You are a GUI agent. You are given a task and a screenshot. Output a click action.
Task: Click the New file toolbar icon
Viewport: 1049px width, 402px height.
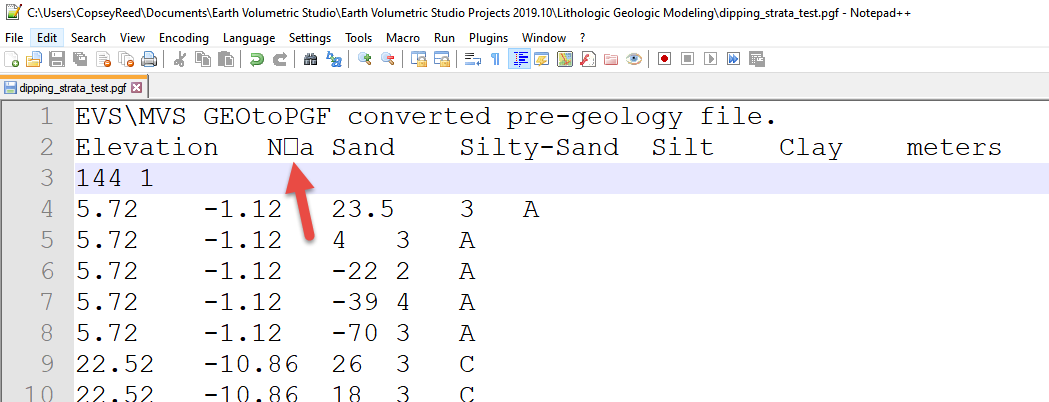12,60
